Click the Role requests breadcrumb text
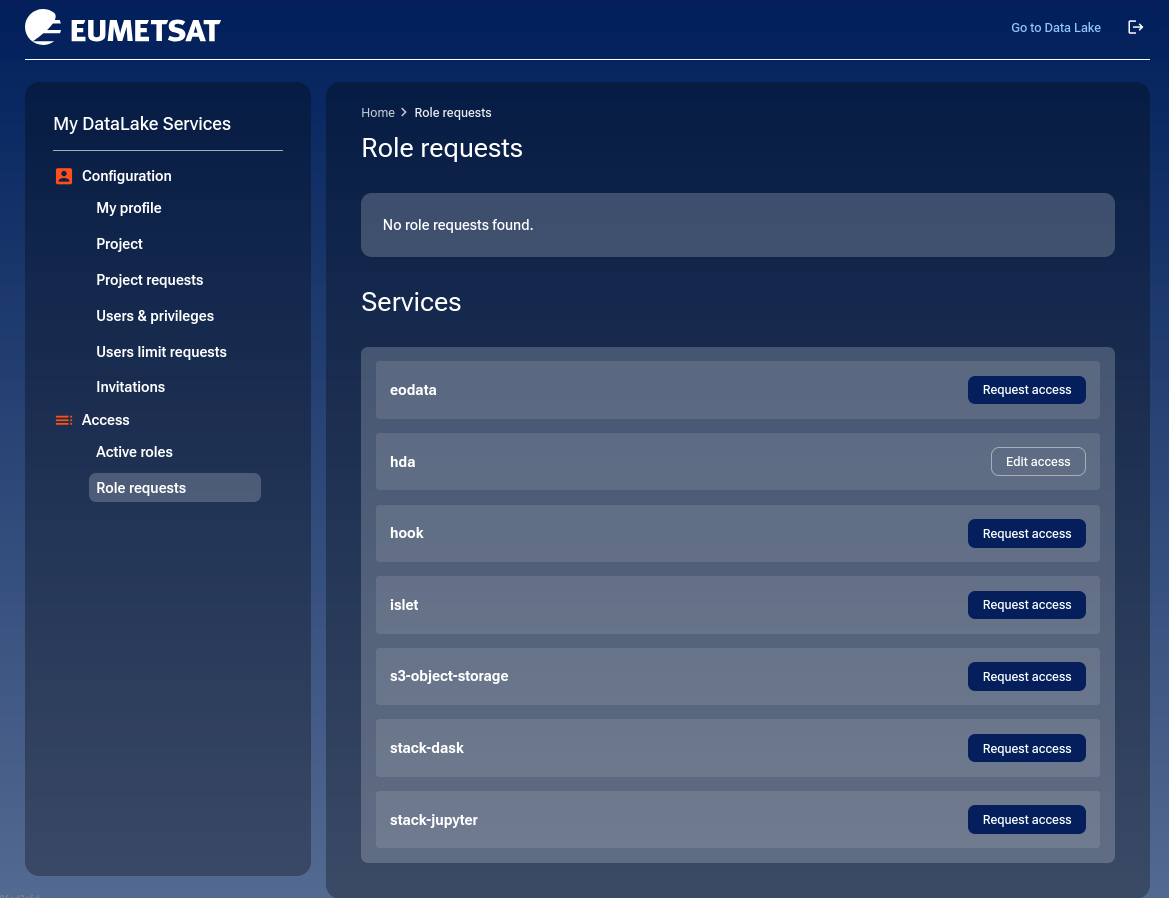The image size is (1169, 898). coord(453,113)
